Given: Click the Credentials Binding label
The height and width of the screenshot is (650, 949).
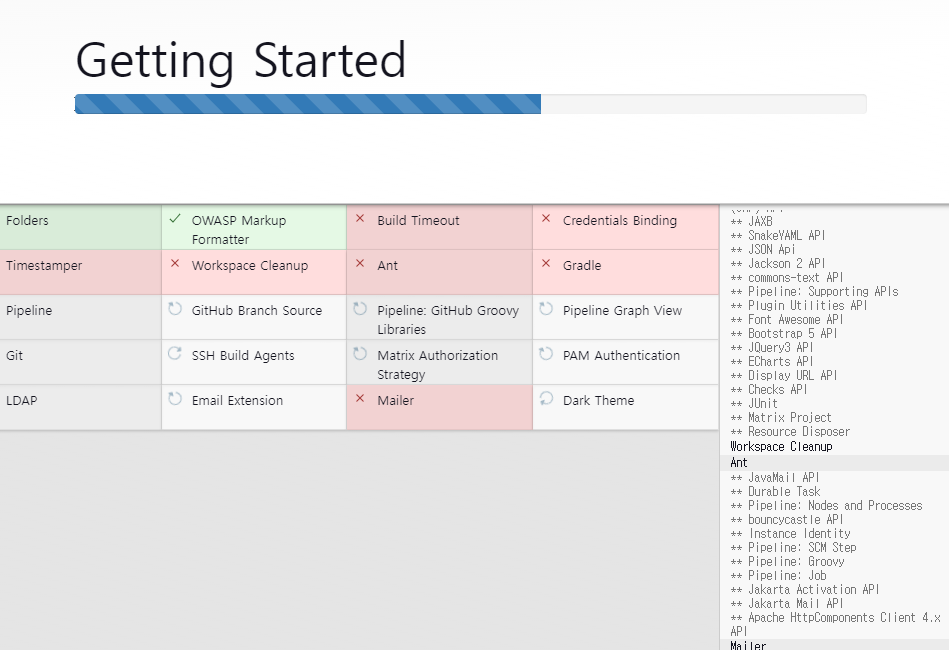Looking at the screenshot, I should click(620, 220).
